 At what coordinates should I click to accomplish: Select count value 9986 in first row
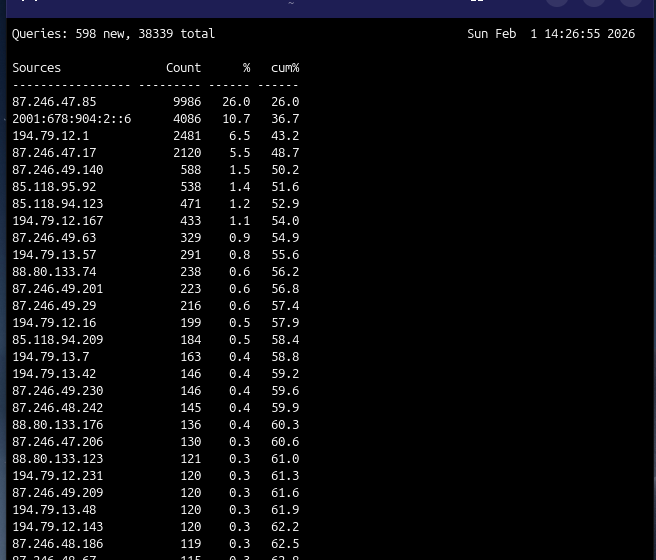click(x=186, y=102)
